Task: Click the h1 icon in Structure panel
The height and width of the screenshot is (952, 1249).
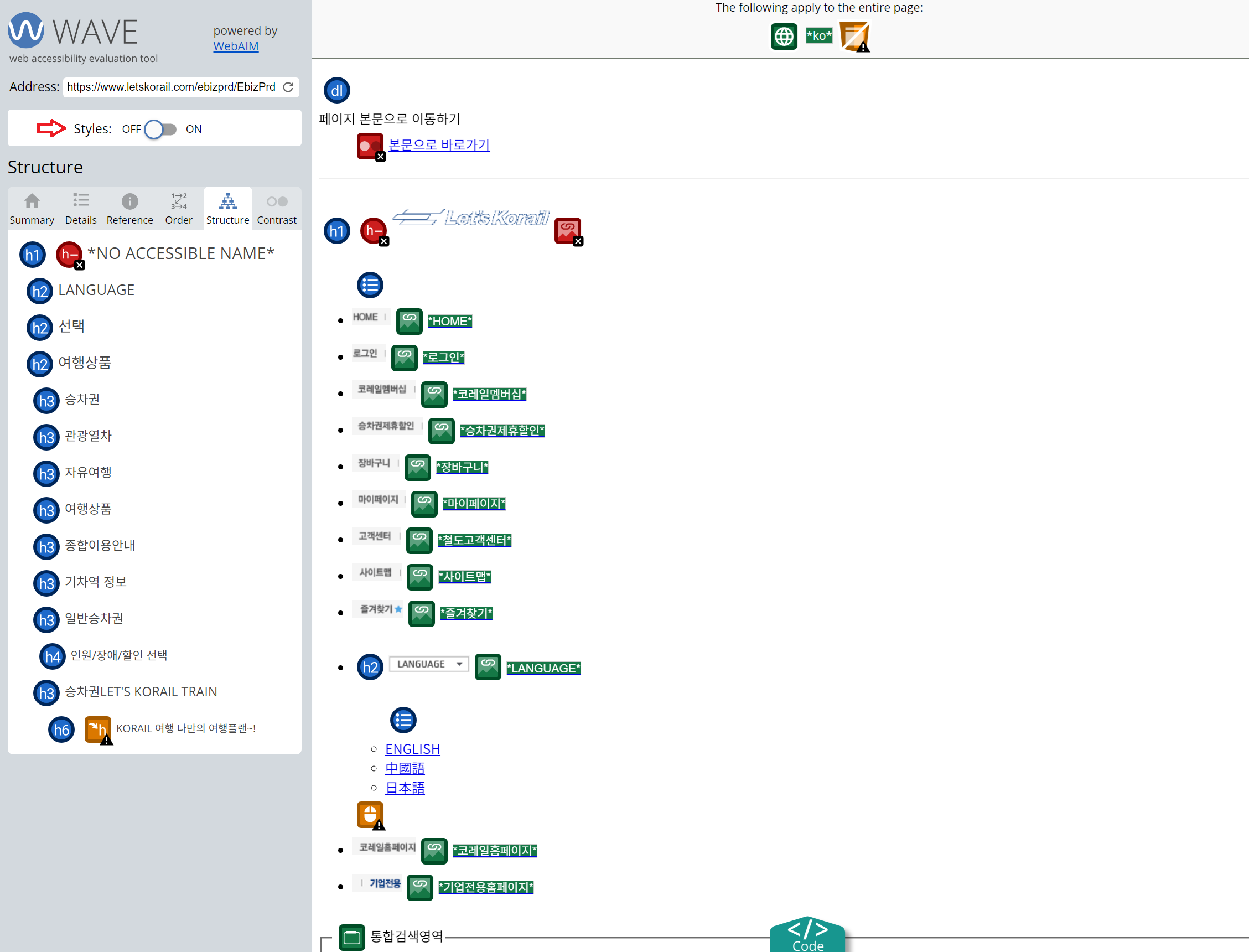Action: [x=32, y=255]
